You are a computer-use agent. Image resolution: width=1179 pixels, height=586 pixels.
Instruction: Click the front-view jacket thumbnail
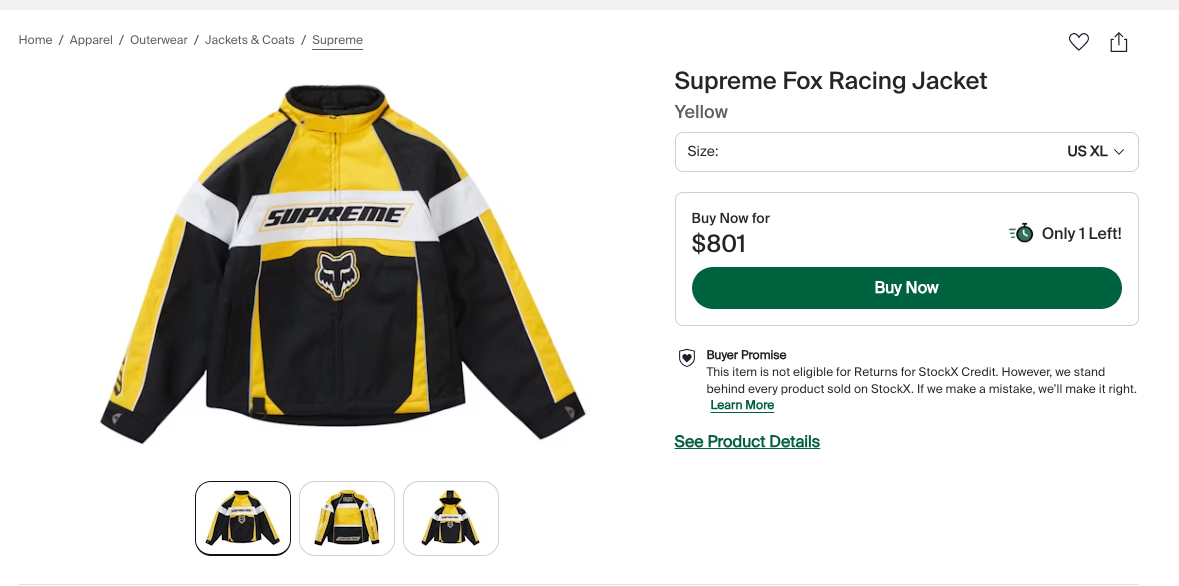pos(242,518)
